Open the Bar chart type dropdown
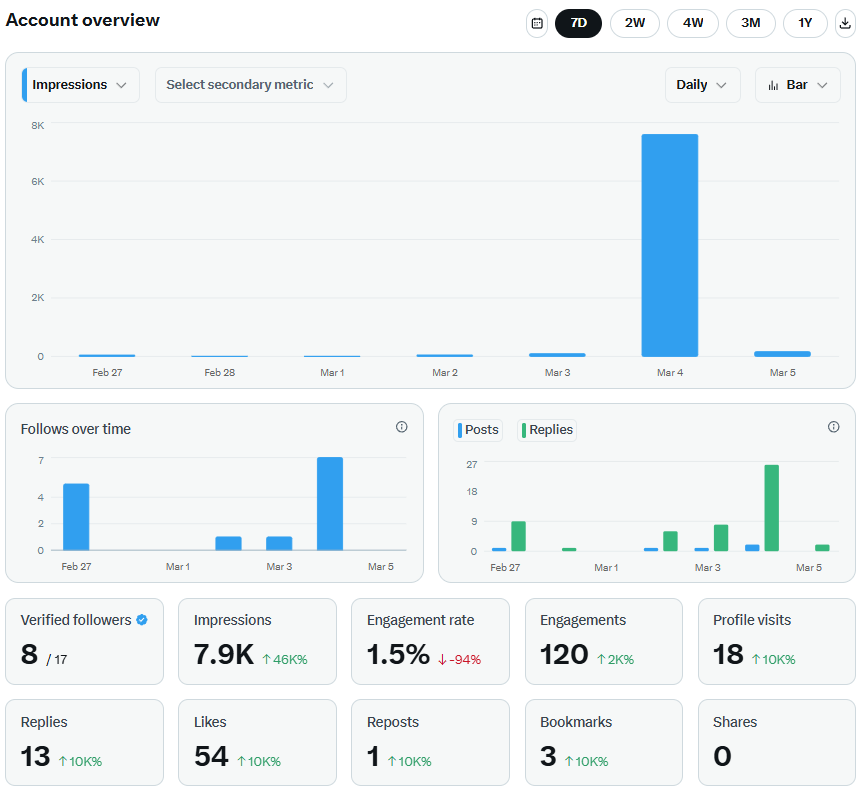Image resolution: width=865 pixels, height=805 pixels. [x=798, y=85]
